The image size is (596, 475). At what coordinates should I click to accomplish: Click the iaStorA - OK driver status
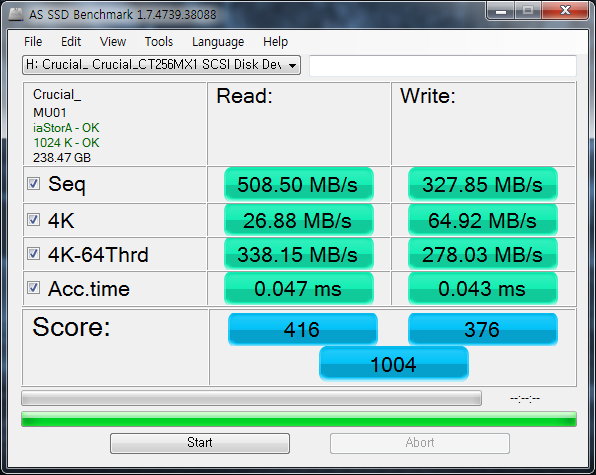coord(66,128)
